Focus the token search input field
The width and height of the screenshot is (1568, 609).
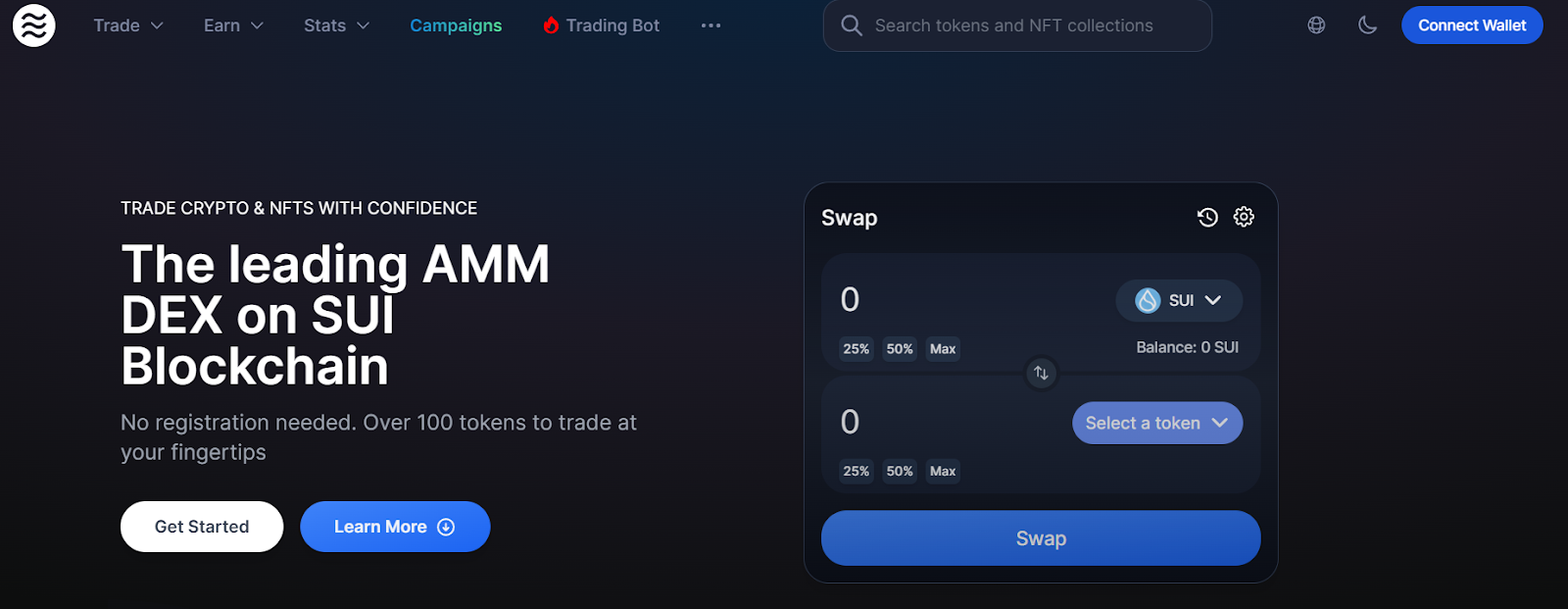(1017, 25)
